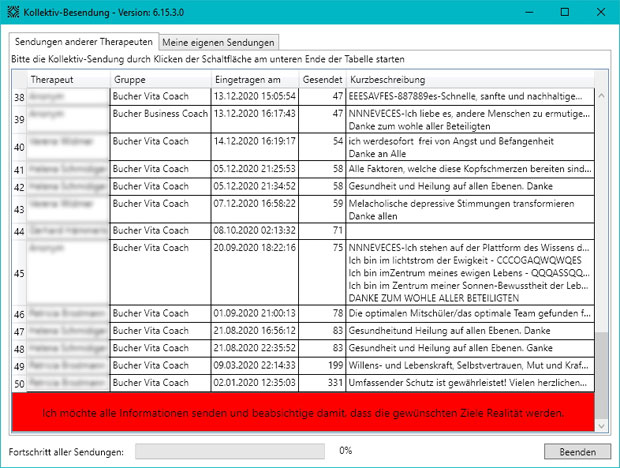Click the progress bar of all Sendungen
This screenshot has height=468, width=620.
pyautogui.click(x=230, y=451)
